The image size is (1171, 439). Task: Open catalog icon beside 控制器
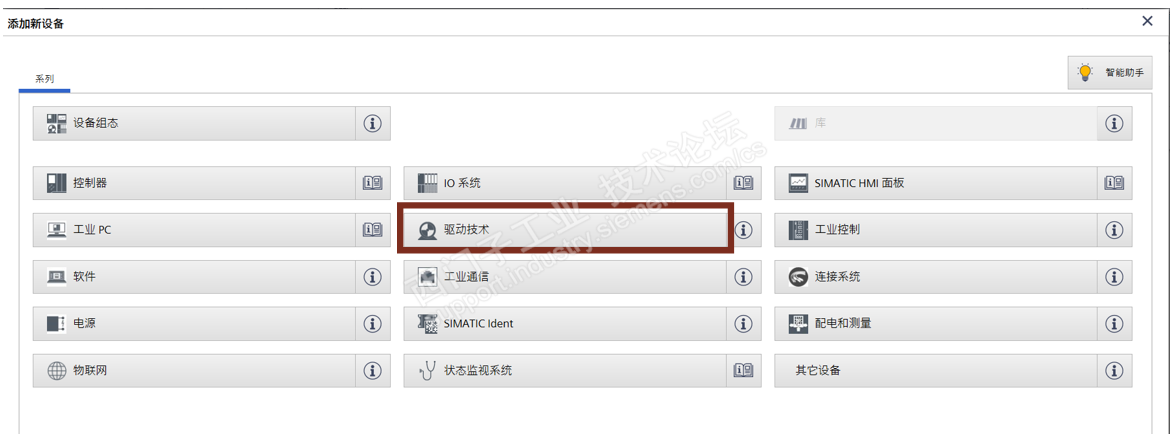point(373,183)
